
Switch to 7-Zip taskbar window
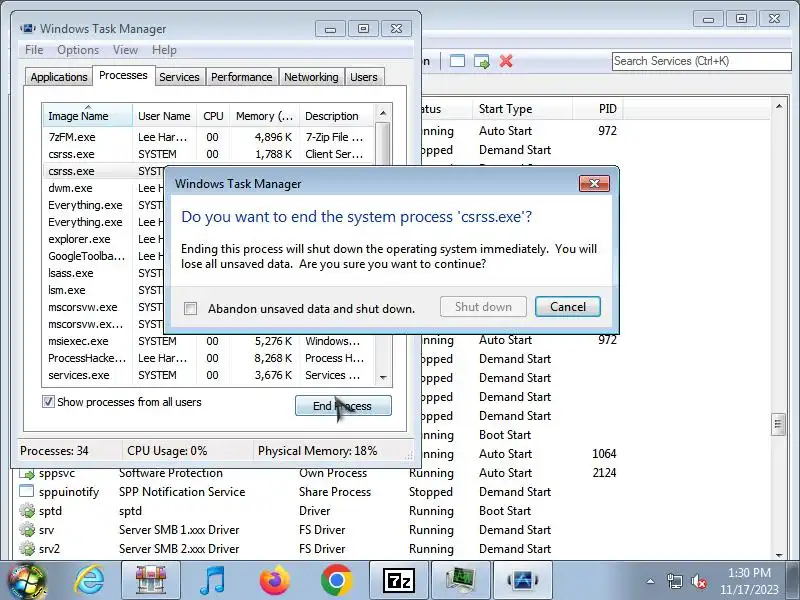398,581
